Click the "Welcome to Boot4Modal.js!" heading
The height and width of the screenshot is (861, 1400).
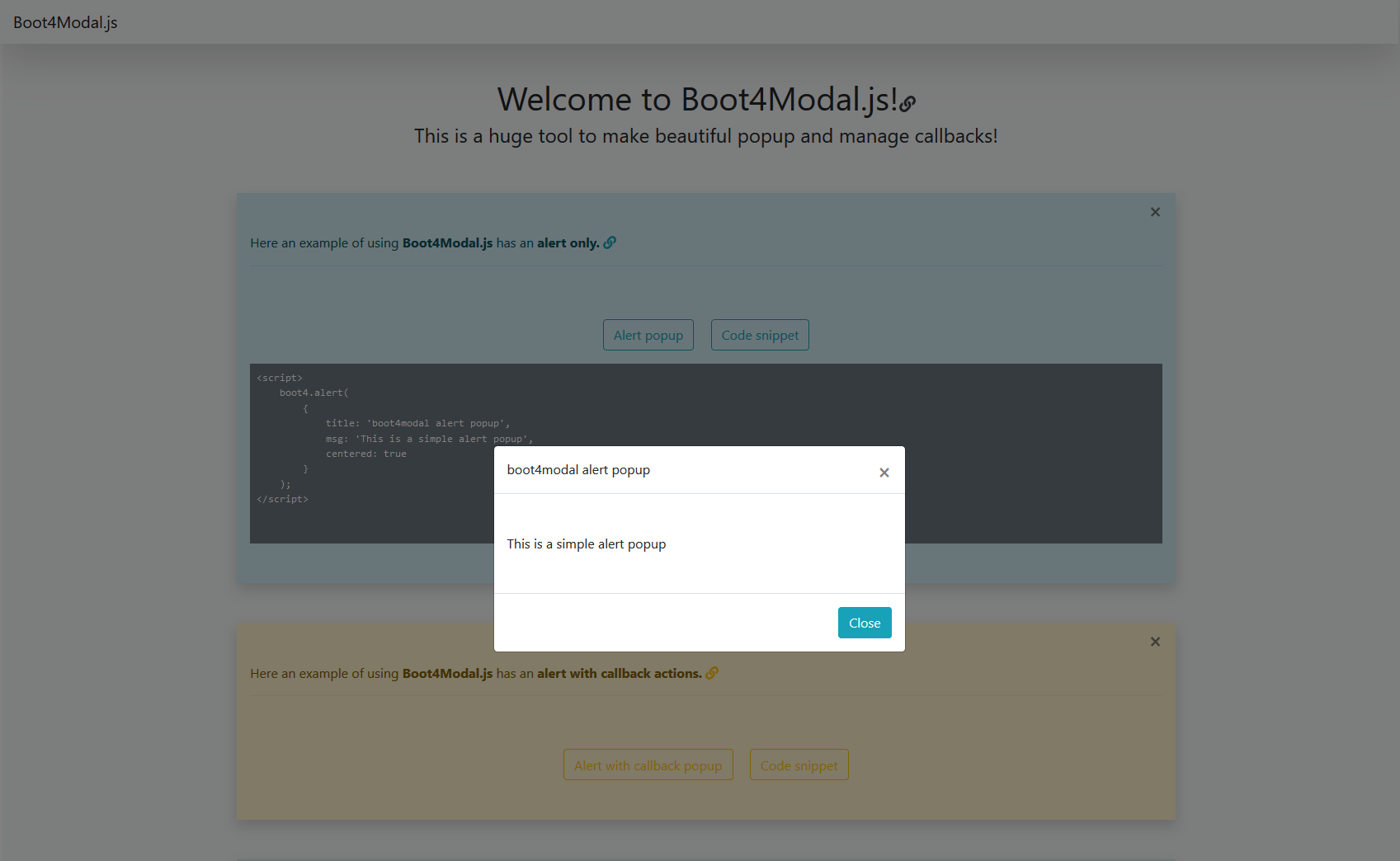click(697, 99)
